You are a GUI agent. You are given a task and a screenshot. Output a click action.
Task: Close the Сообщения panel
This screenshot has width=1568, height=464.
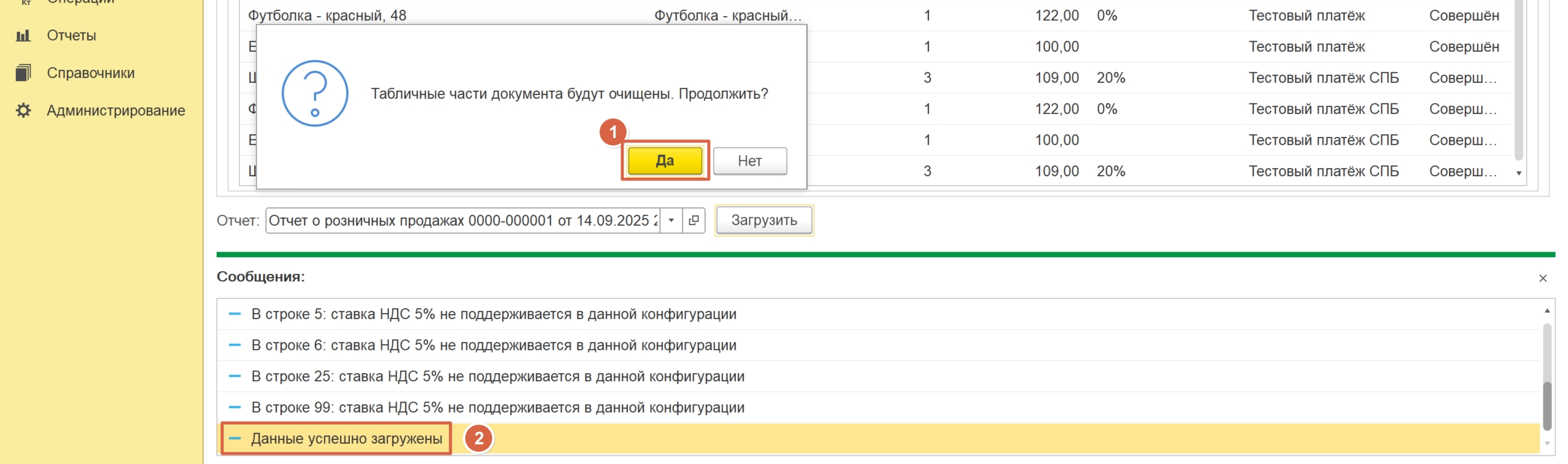(x=1543, y=278)
